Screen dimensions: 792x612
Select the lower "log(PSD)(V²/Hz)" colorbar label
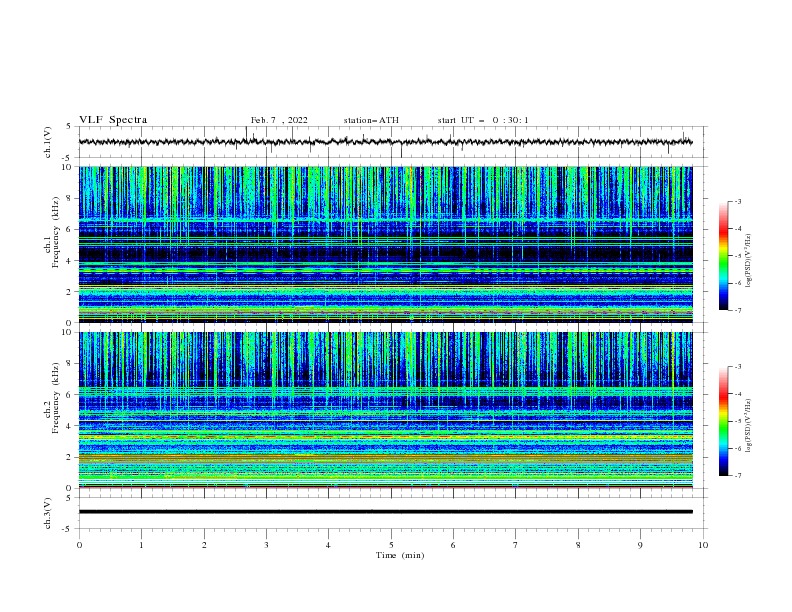(749, 427)
